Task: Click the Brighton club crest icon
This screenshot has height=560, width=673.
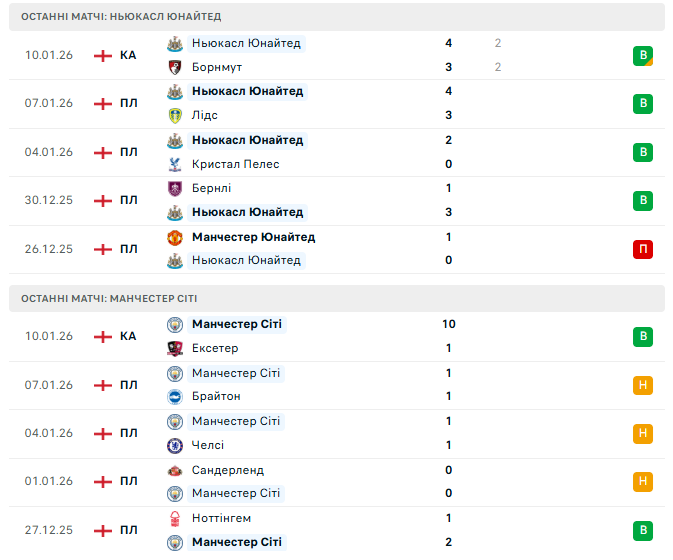Action: [175, 396]
